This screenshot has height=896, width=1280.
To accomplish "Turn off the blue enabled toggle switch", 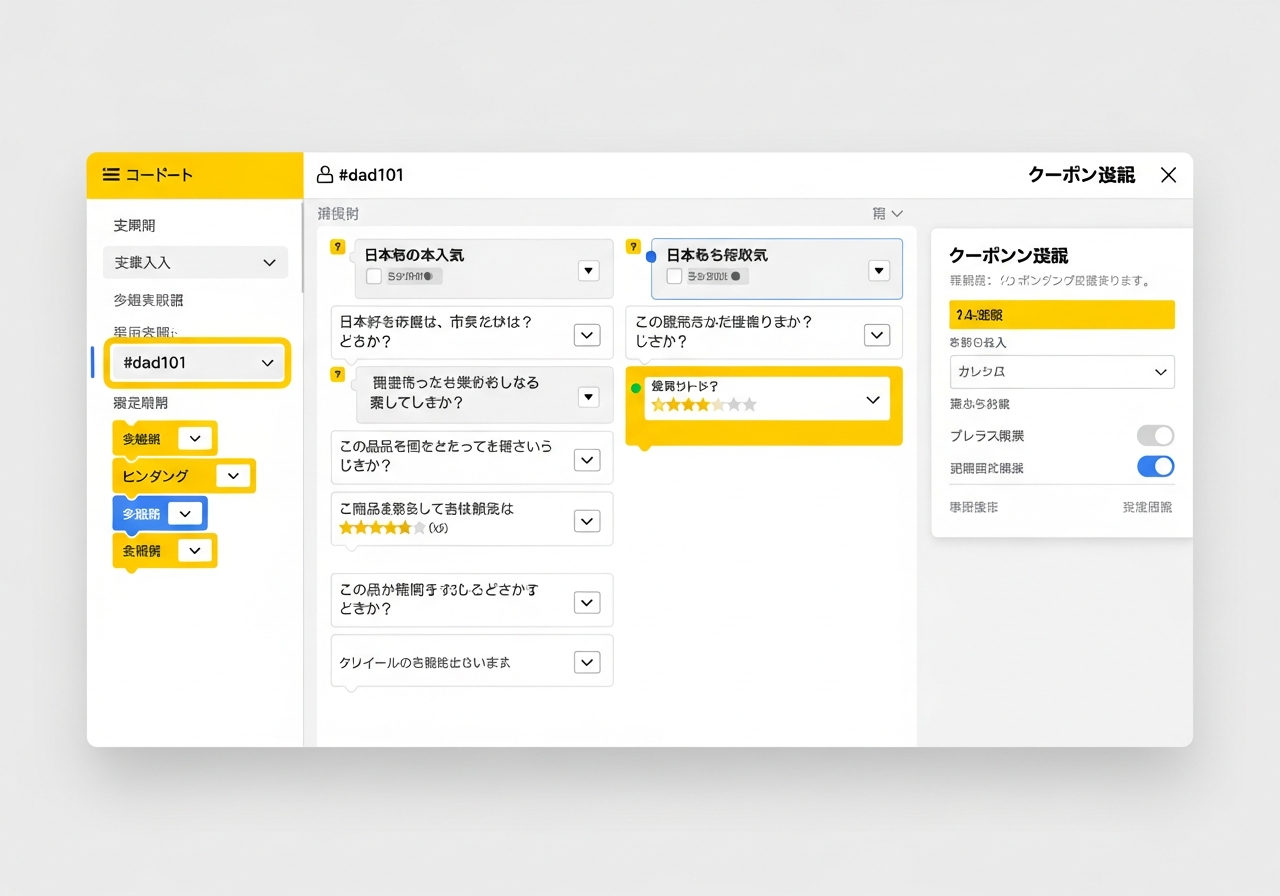I will [x=1155, y=467].
